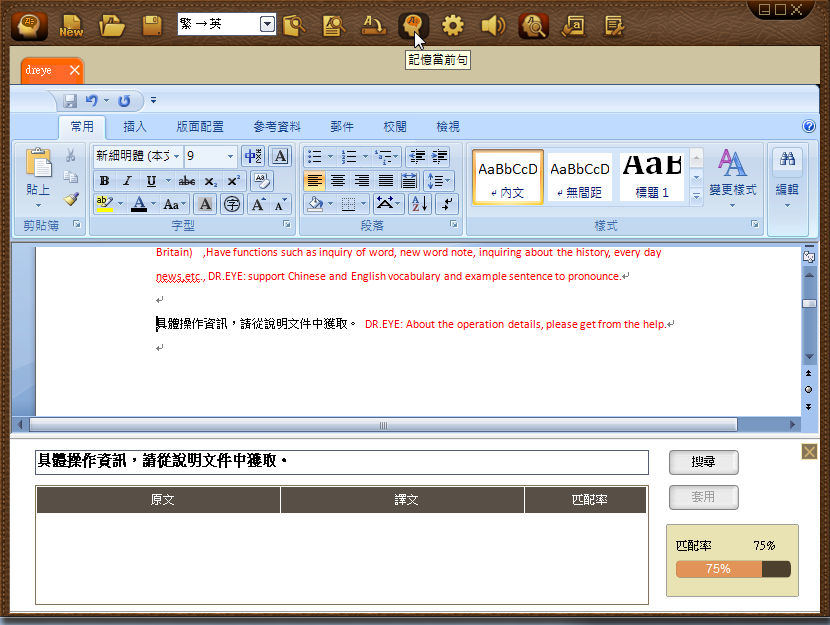
Task: Click the increase indent icon
Action: [439, 156]
